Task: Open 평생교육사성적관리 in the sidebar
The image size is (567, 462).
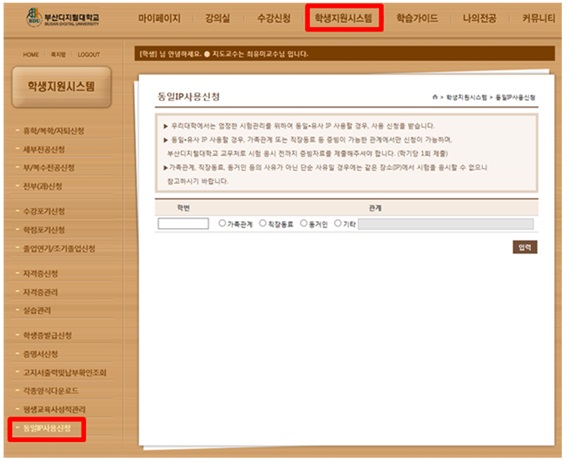Action: (54, 409)
